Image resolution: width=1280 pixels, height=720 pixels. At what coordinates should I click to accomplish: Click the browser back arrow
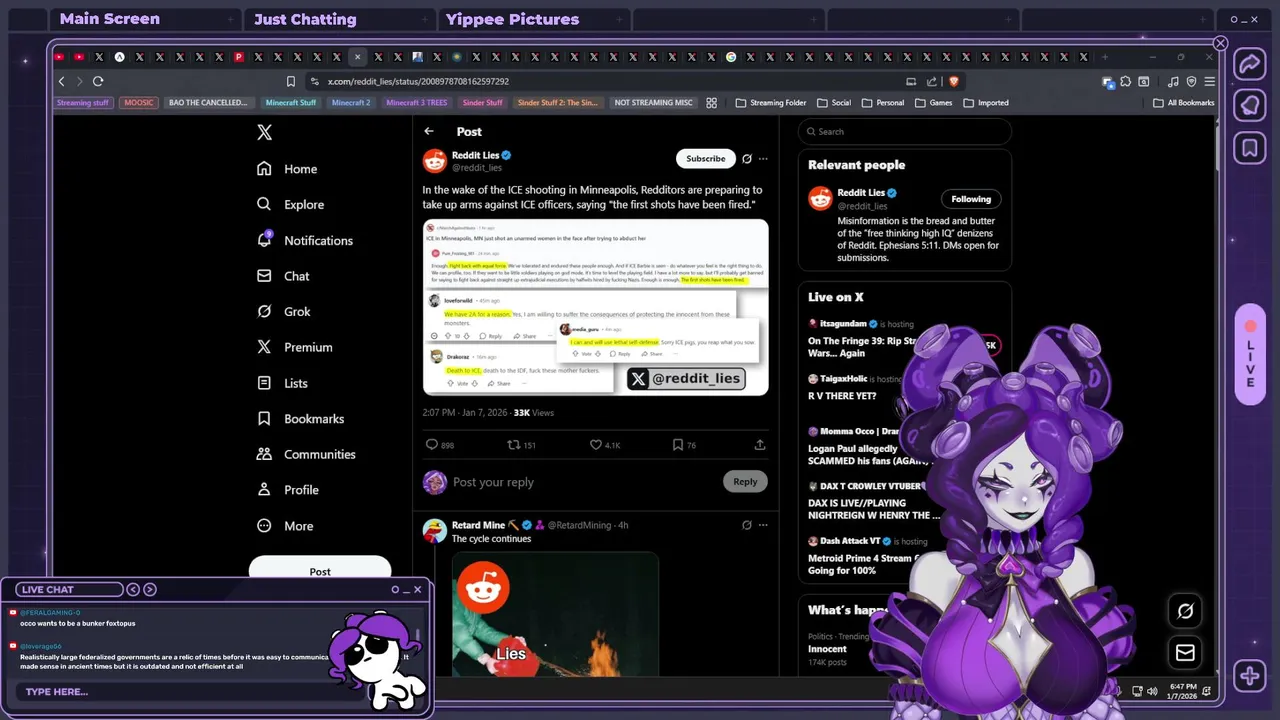click(x=62, y=81)
